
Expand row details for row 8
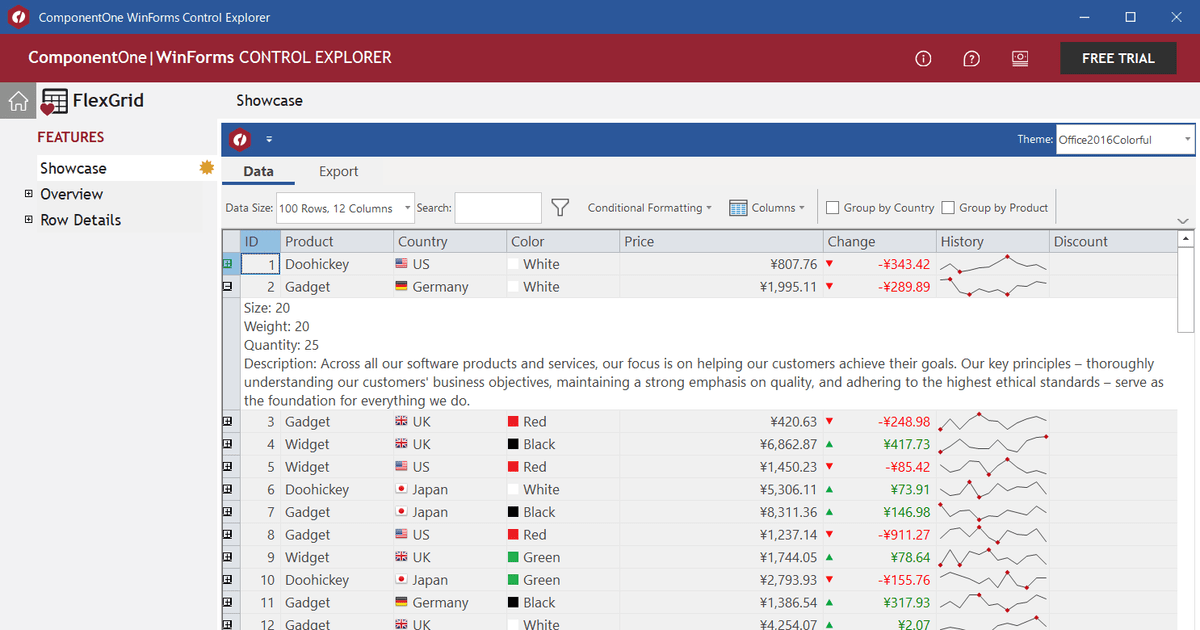(x=227, y=535)
